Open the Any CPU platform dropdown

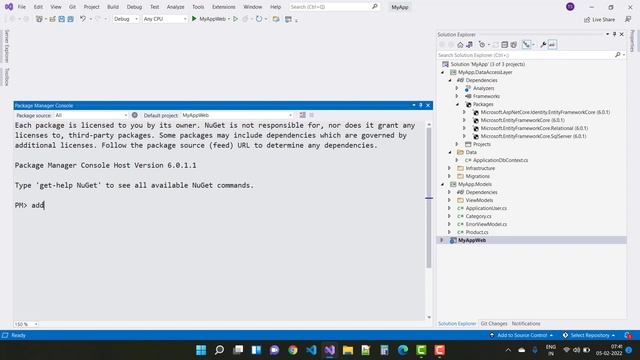(165, 19)
